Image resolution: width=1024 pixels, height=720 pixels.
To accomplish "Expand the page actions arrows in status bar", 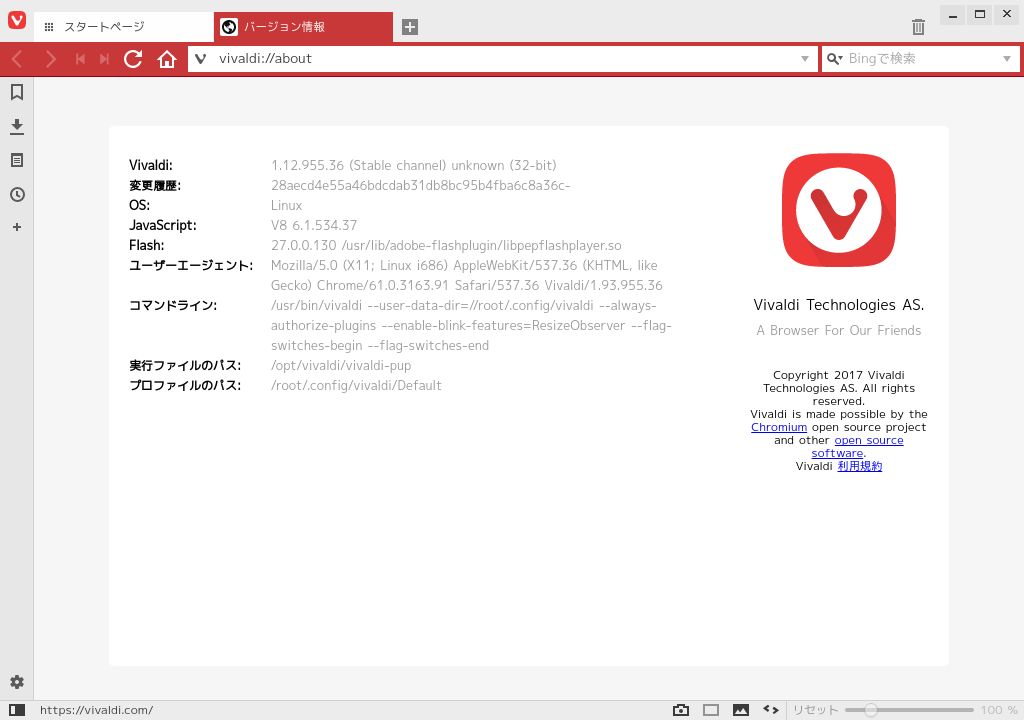I will 770,709.
